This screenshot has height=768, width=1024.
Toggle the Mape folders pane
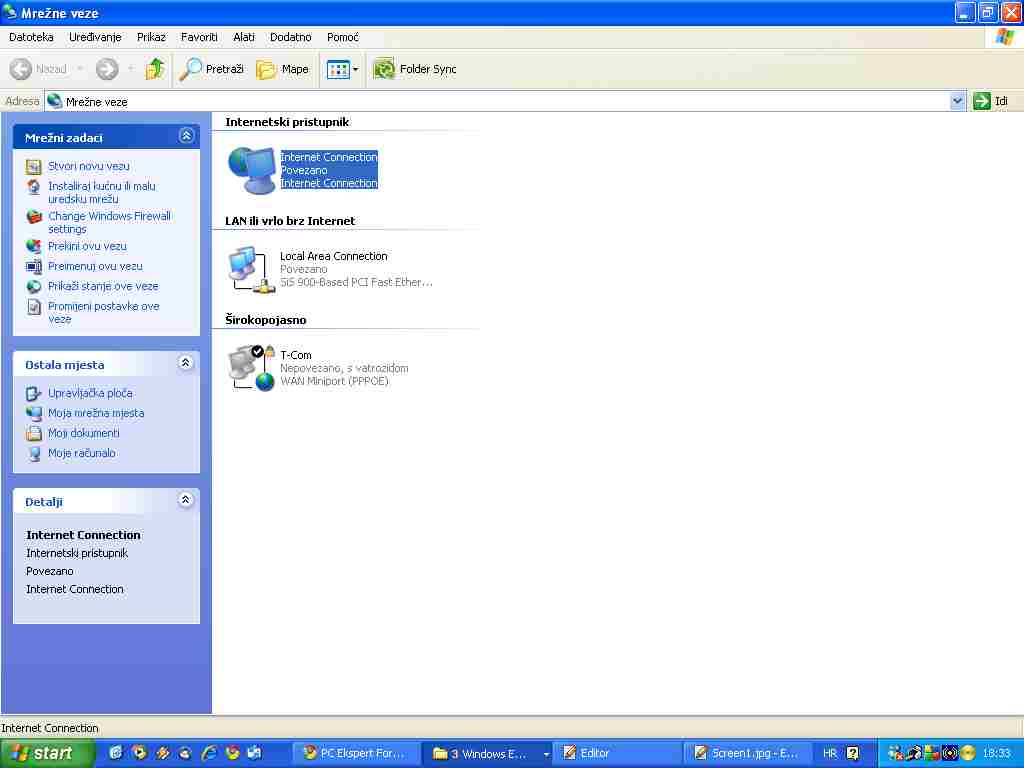(x=283, y=69)
